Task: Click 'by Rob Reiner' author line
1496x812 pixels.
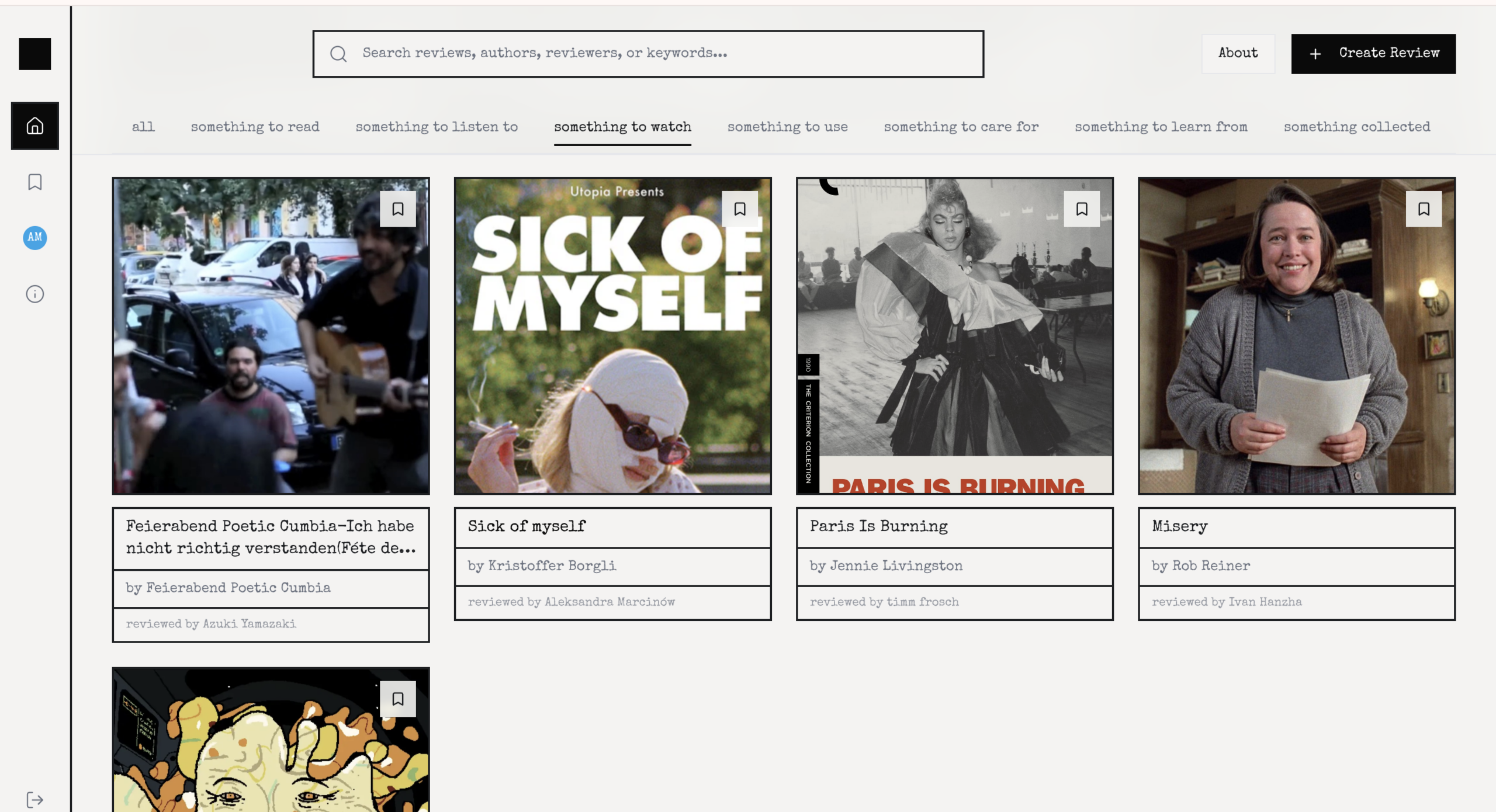Action: 1201,565
